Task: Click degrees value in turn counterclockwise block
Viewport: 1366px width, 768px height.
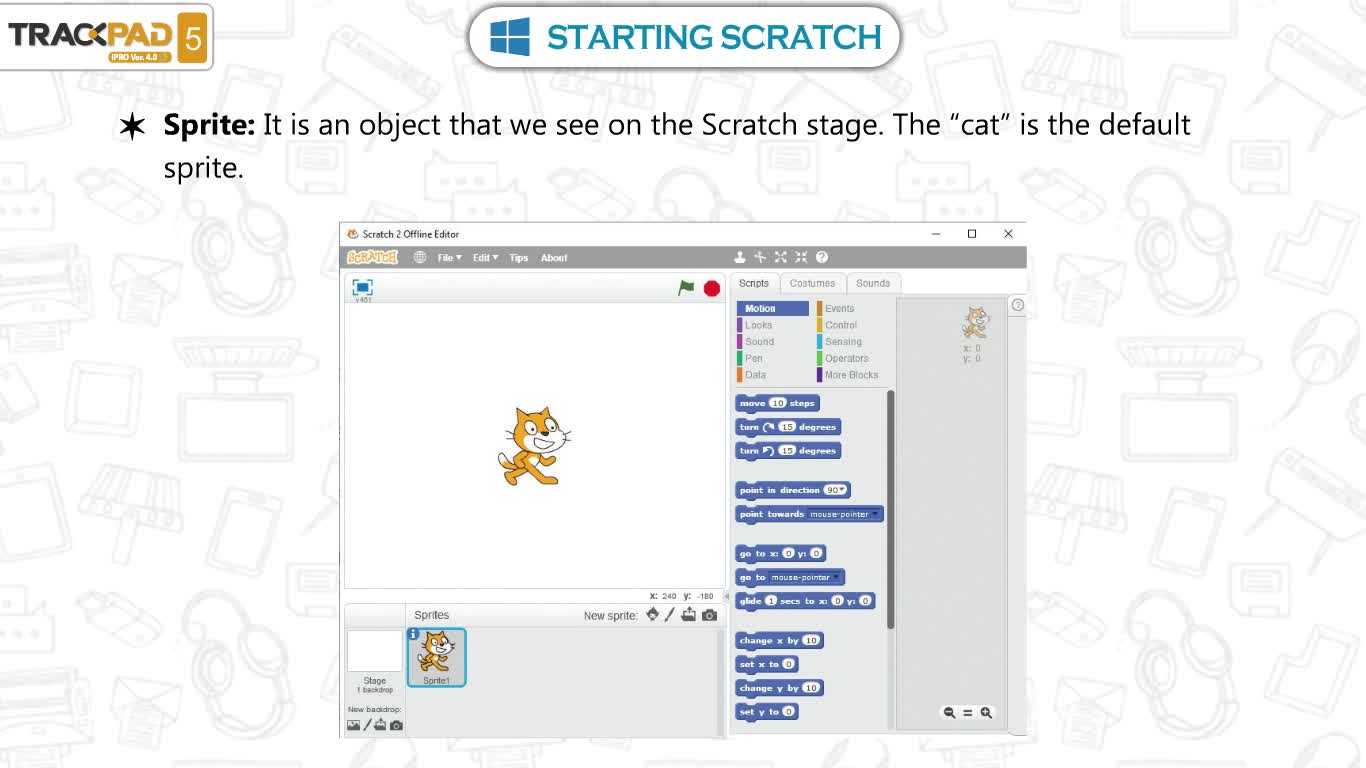Action: click(787, 451)
